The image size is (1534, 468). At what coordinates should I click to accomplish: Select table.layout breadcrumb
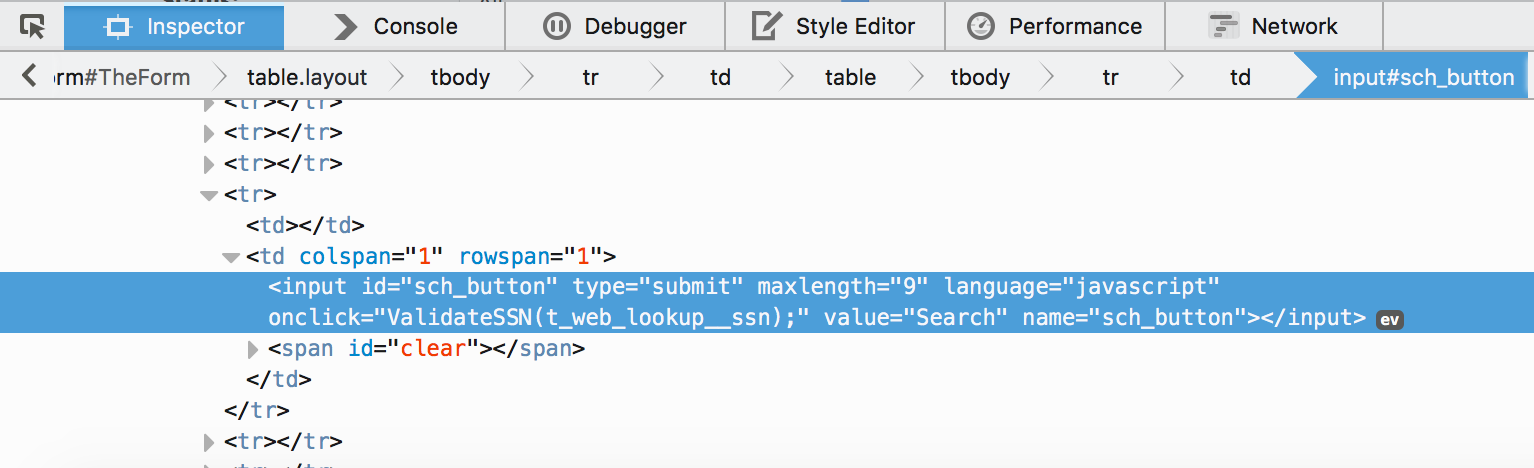307,77
